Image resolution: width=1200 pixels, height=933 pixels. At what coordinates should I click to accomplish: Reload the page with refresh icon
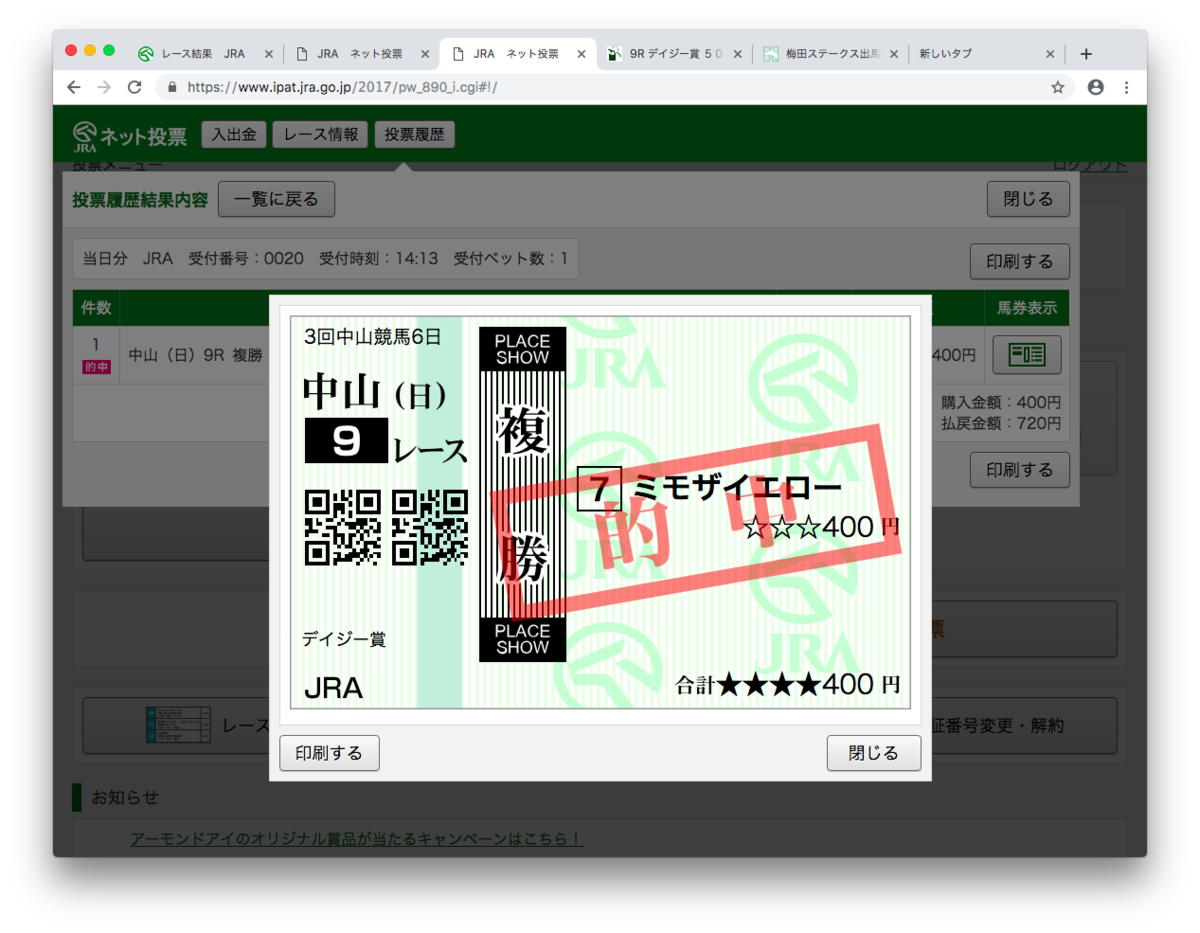135,87
